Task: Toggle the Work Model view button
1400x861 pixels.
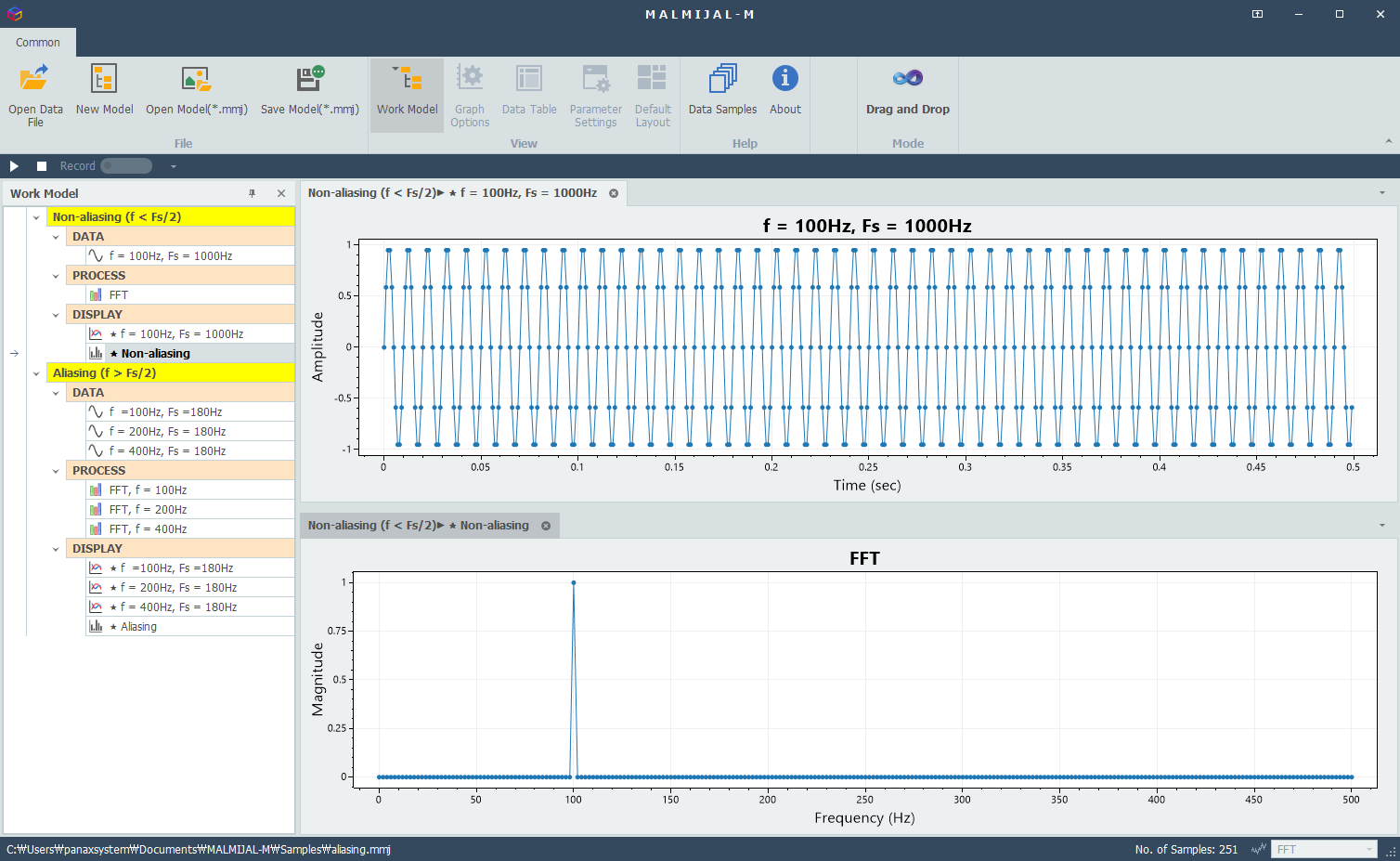Action: click(407, 95)
